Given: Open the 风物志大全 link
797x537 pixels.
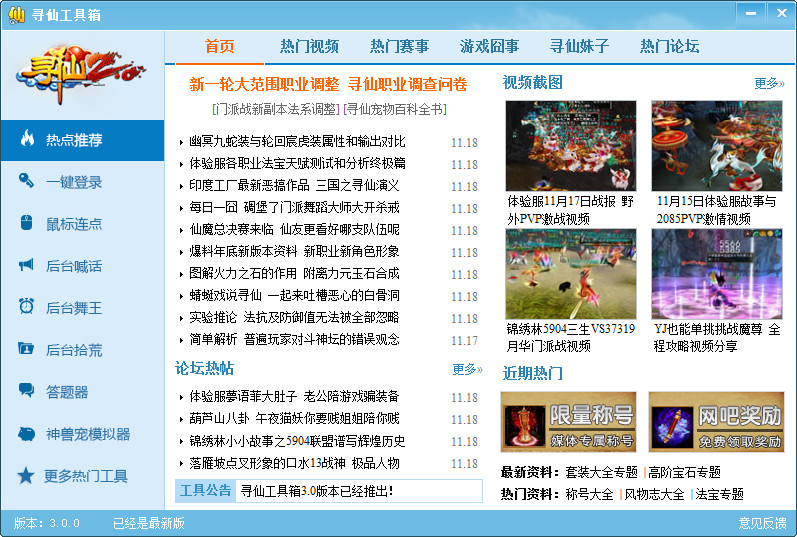Looking at the screenshot, I should pos(654,494).
